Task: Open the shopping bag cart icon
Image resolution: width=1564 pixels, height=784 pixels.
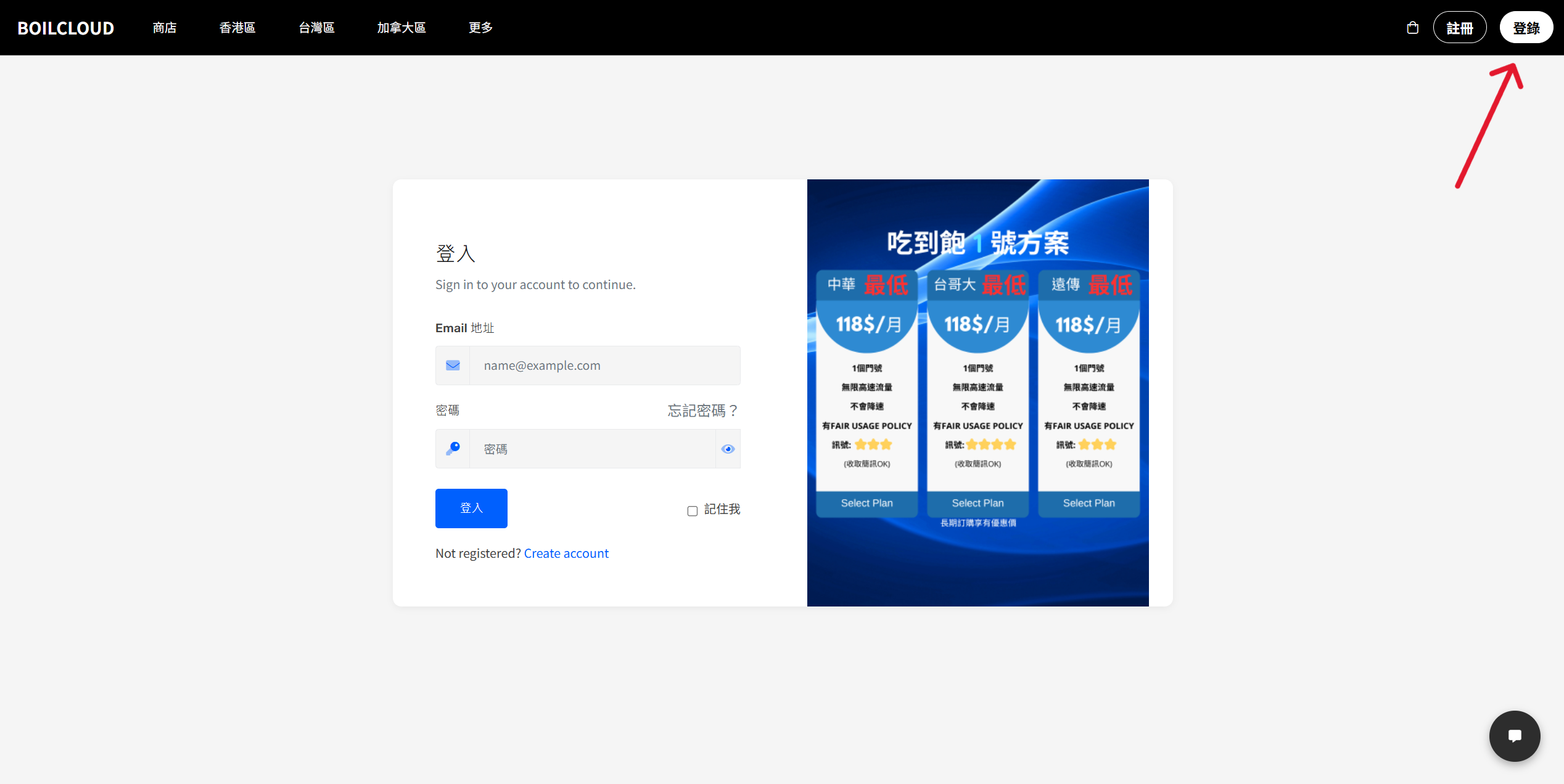Action: click(1412, 28)
